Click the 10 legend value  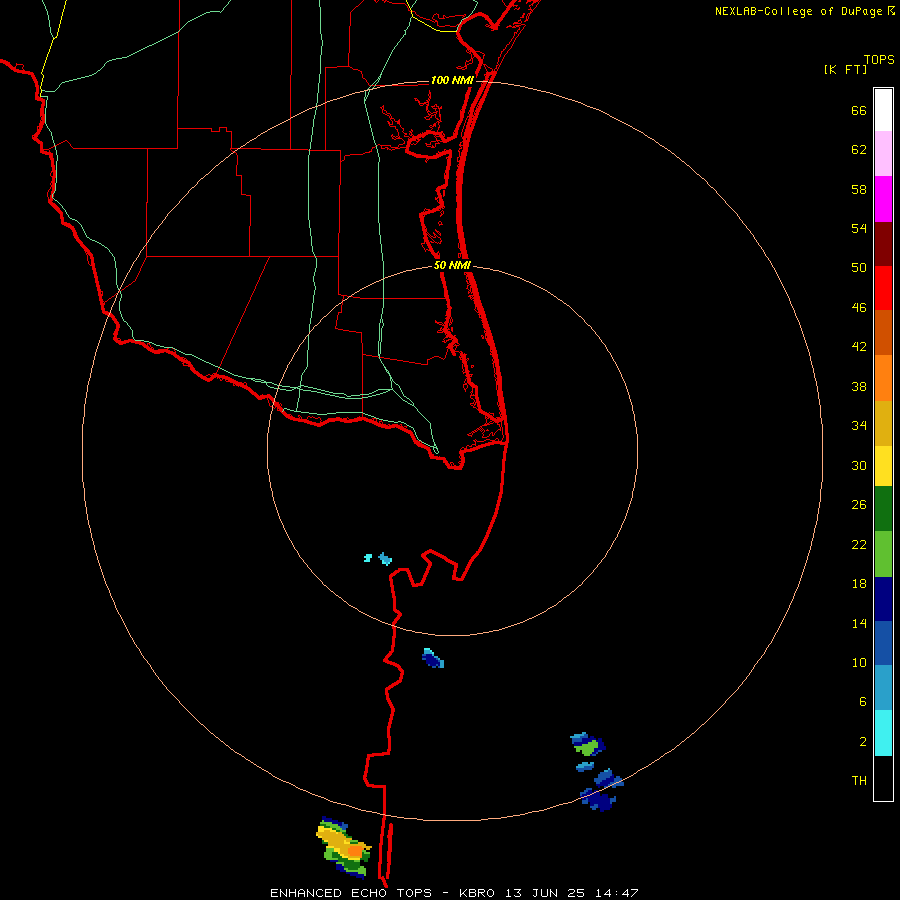tap(859, 662)
